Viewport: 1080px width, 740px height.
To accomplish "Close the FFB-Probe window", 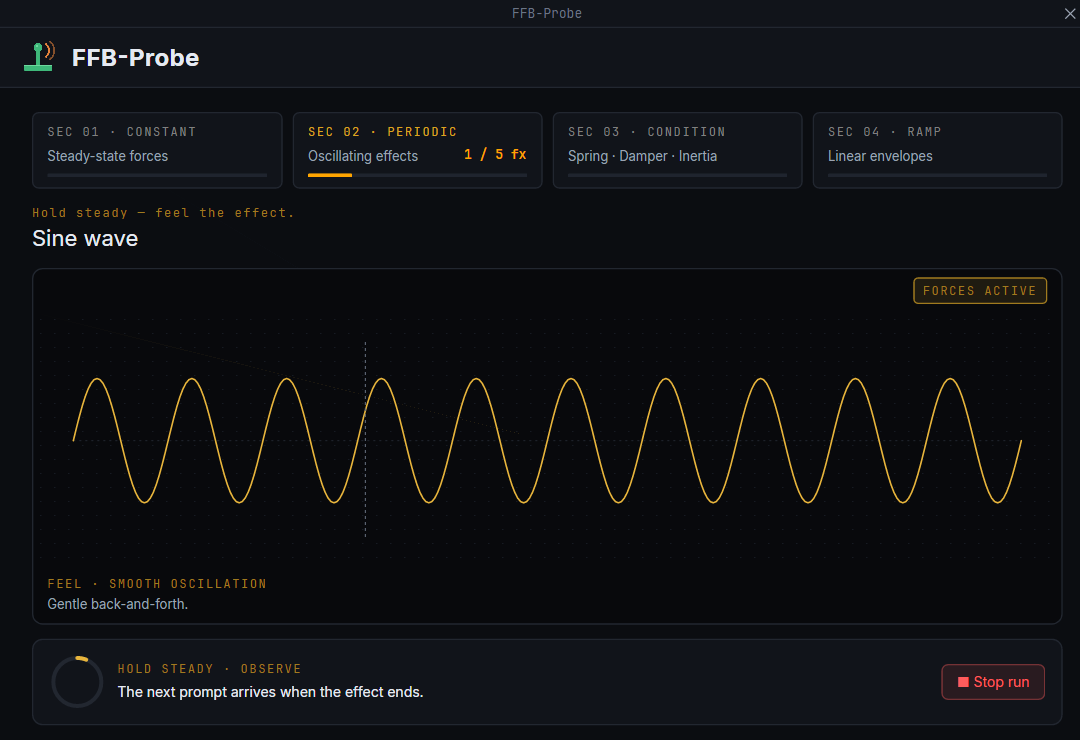I will 1070,13.
